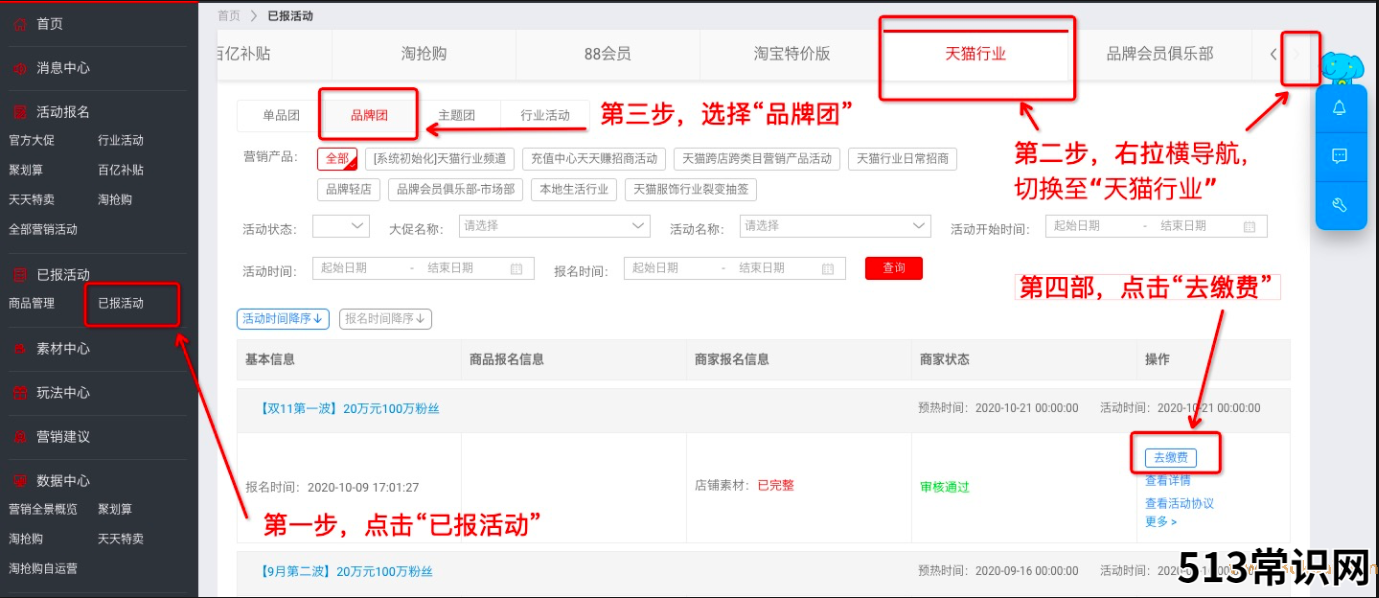Open the 查看活动协议 link
Image resolution: width=1379 pixels, height=598 pixels.
click(1179, 503)
